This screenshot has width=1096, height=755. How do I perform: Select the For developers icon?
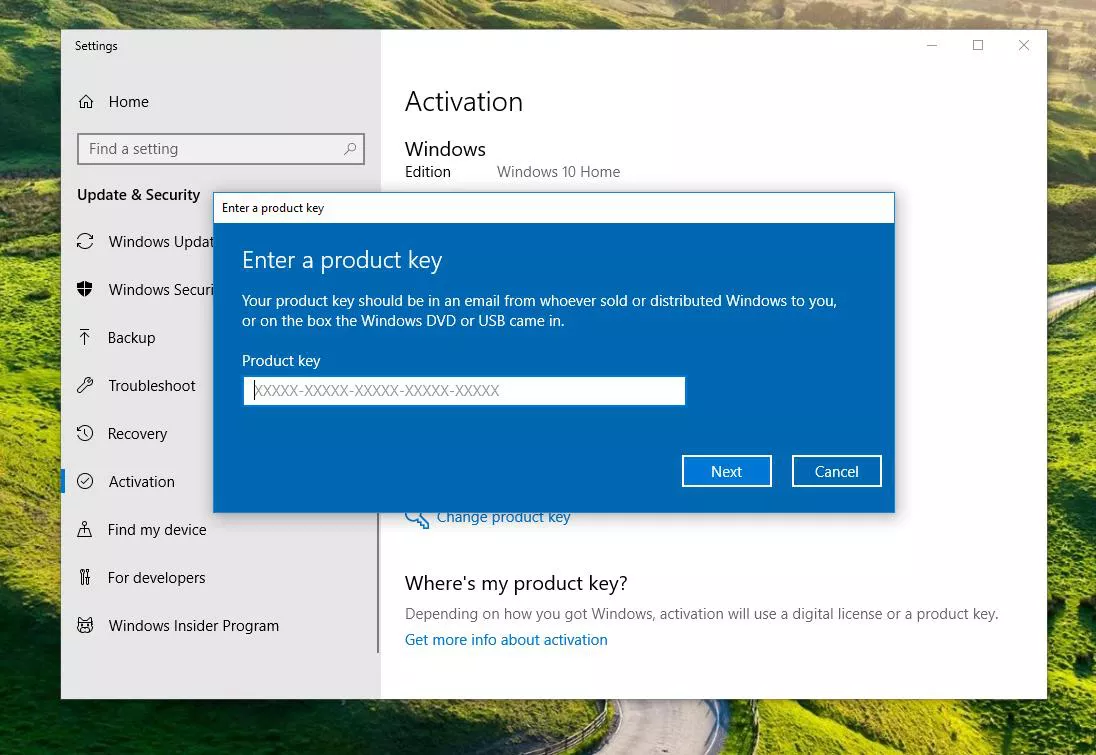pyautogui.click(x=87, y=577)
